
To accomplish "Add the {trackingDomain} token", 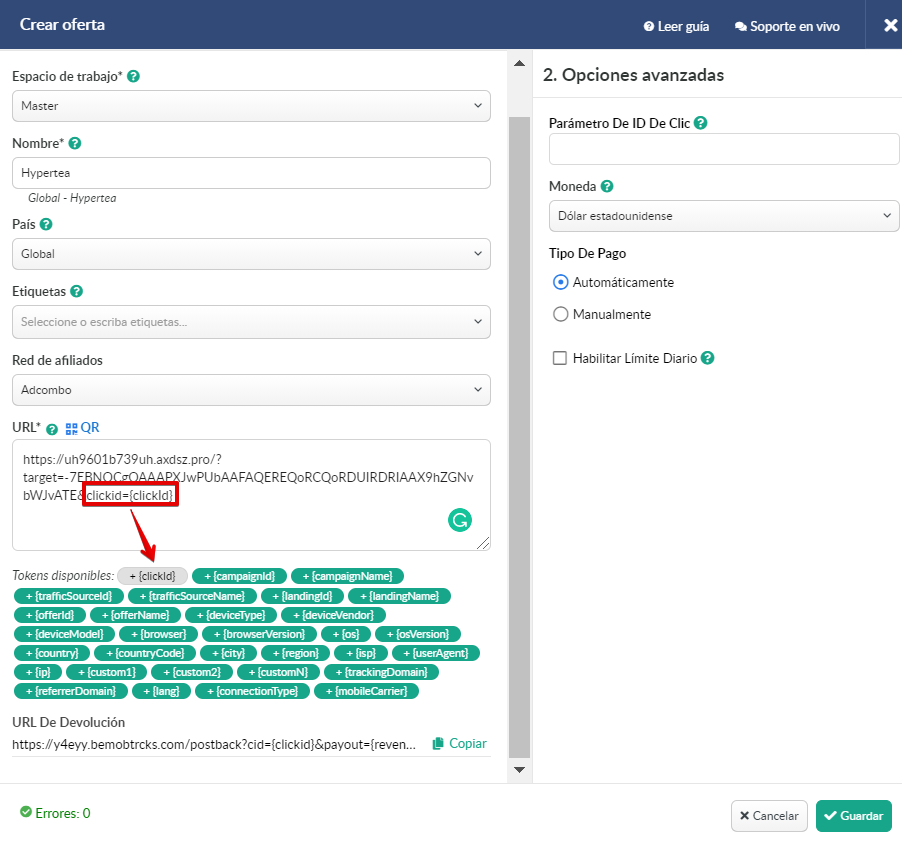I will click(381, 672).
